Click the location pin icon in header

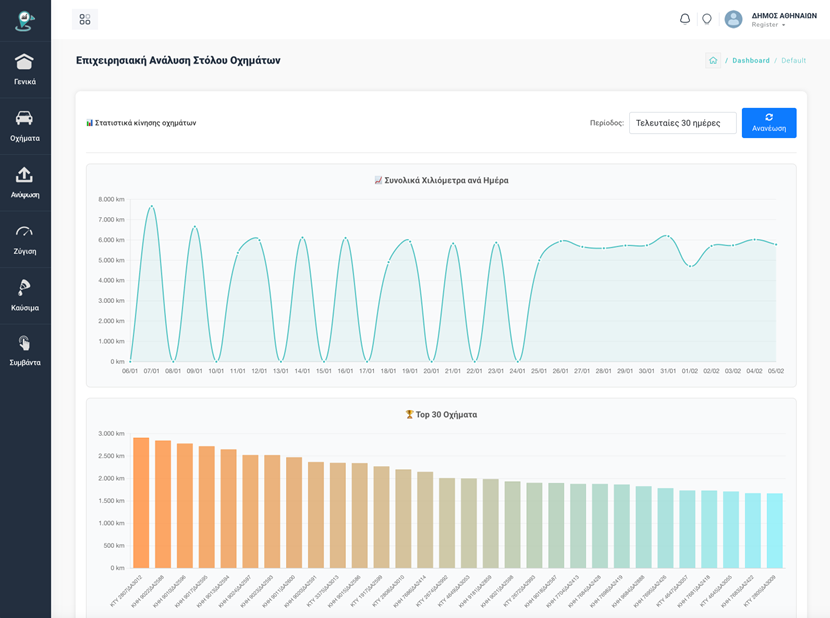coord(707,19)
